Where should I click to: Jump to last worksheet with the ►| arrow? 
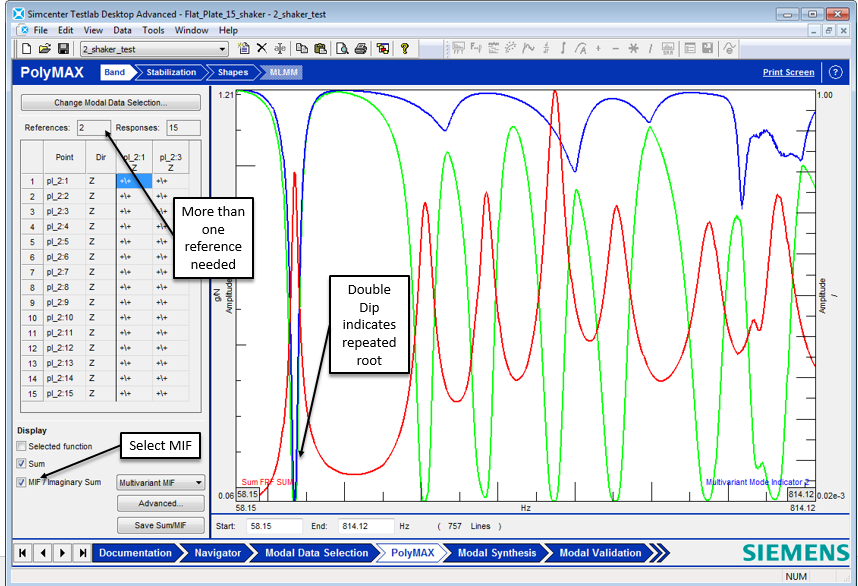point(82,553)
